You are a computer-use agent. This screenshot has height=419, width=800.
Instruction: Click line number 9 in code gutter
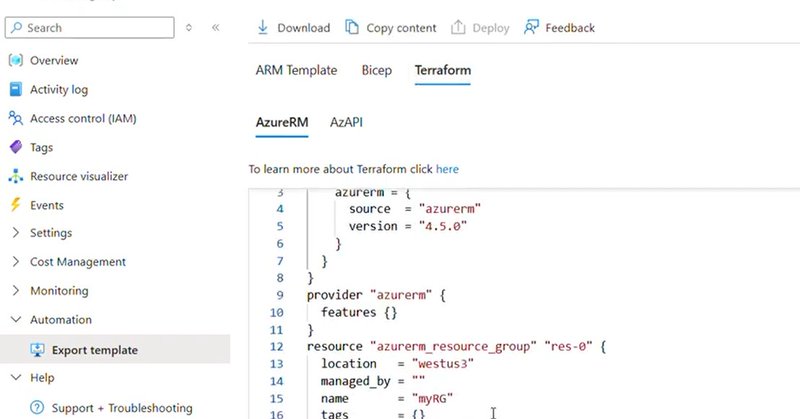280,295
